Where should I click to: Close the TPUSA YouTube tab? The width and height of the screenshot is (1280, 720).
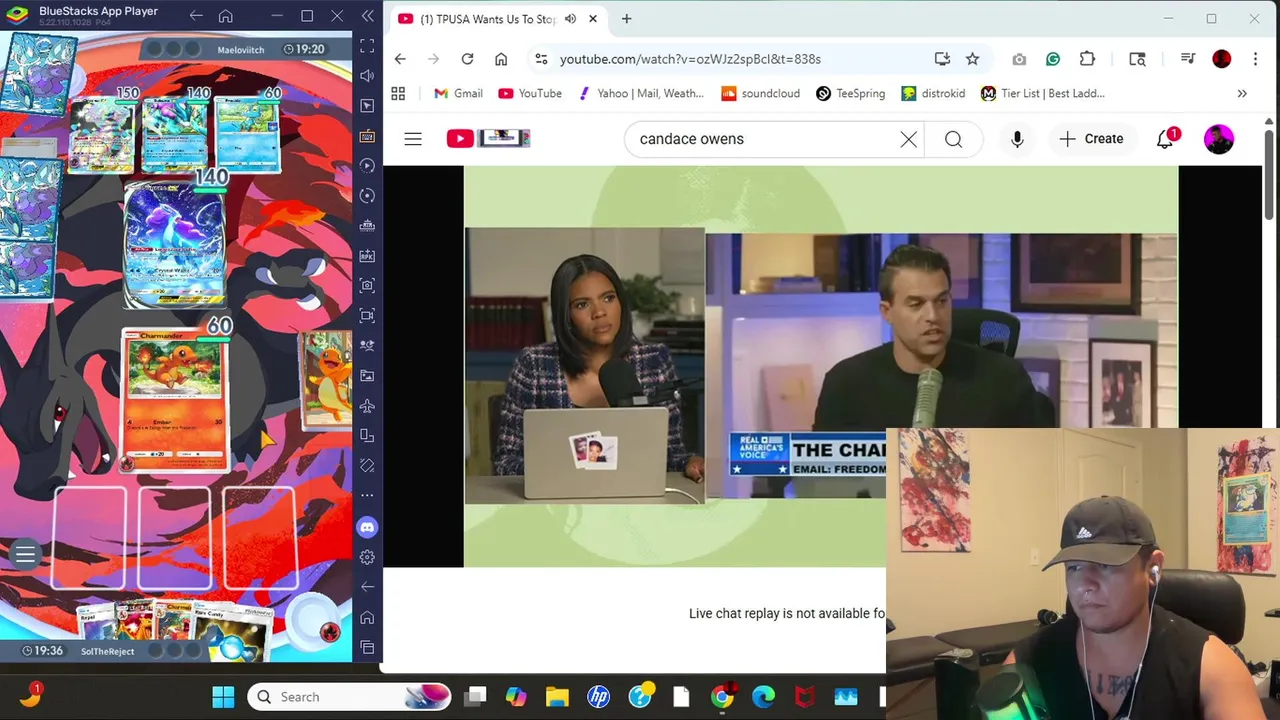[x=593, y=18]
